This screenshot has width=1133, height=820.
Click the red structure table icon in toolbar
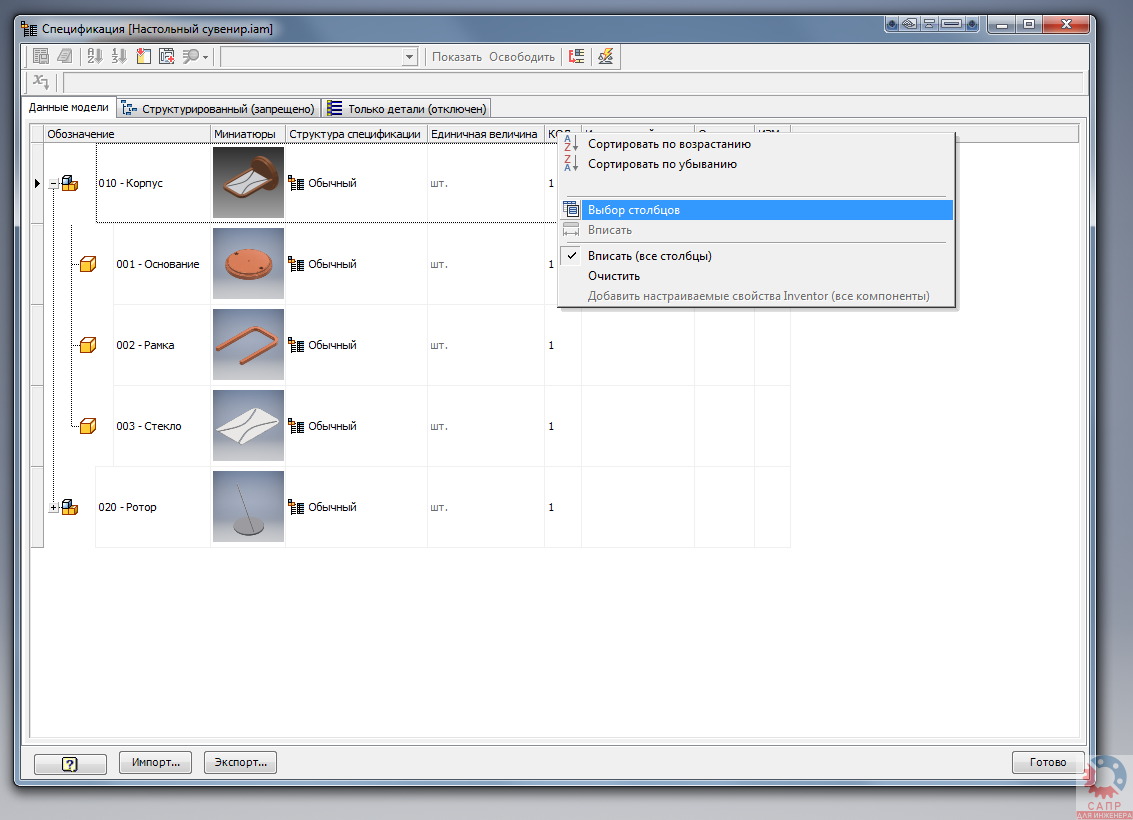tap(577, 56)
